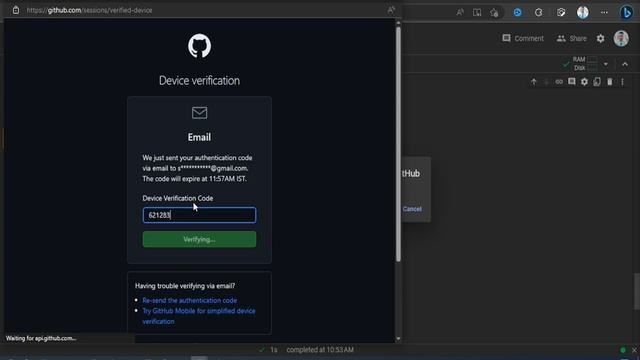Screen dimensions: 640x360
Task: Click the scroll up arrow of the popup
Action: 398,23
